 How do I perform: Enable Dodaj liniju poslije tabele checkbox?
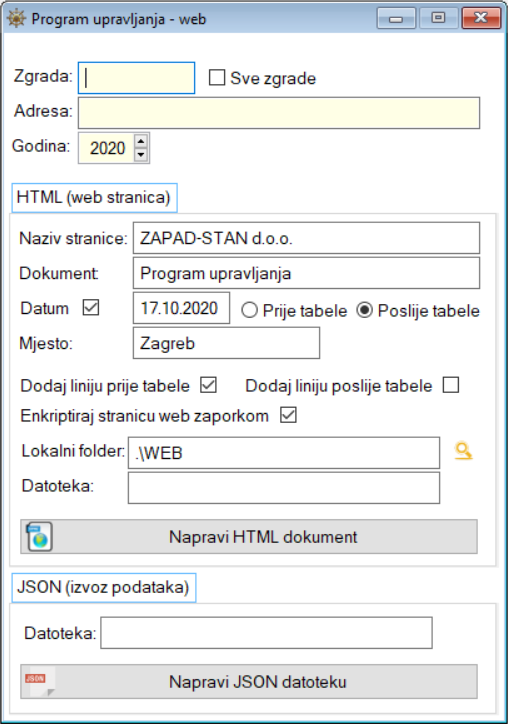(x=451, y=385)
